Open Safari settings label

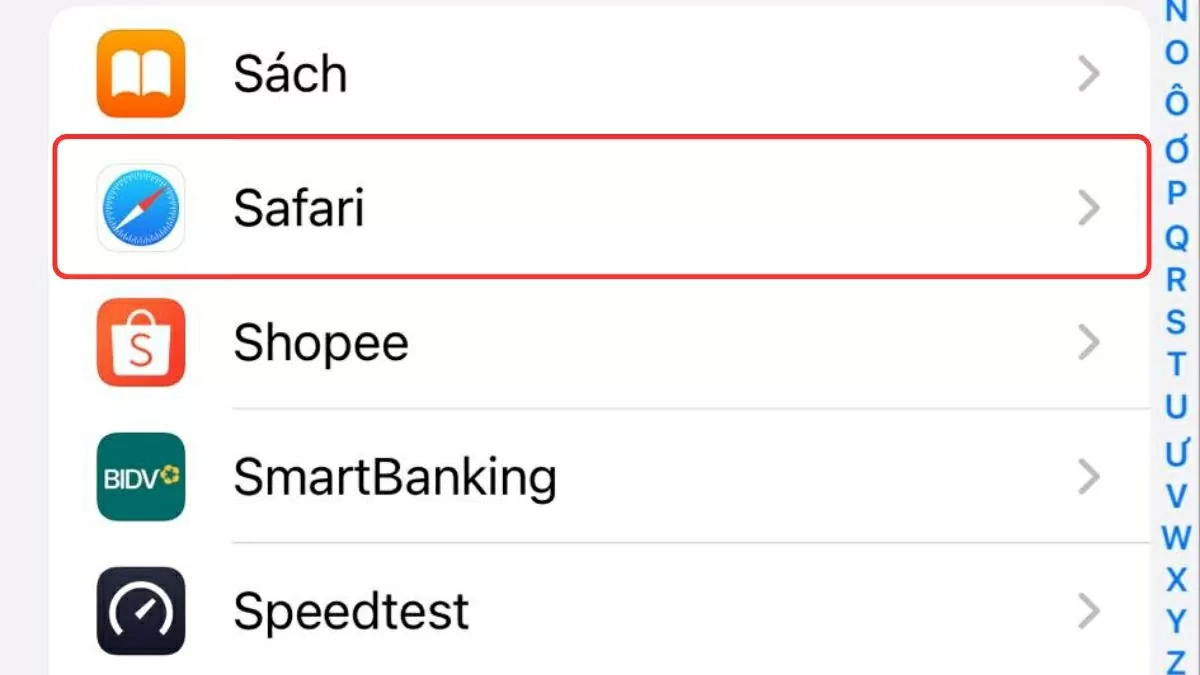click(x=299, y=208)
